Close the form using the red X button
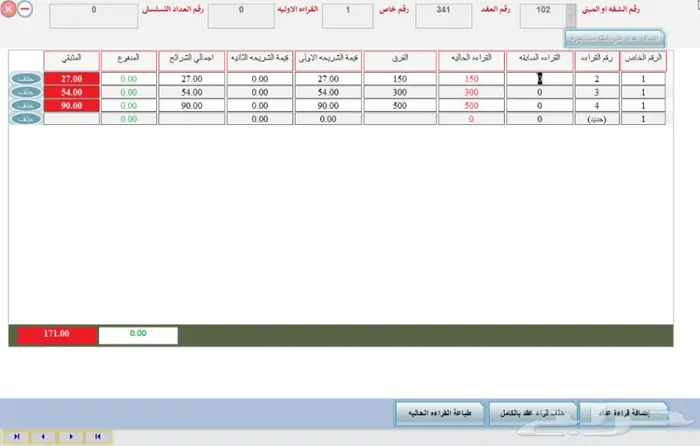This screenshot has width=700, height=446. (x=8, y=9)
